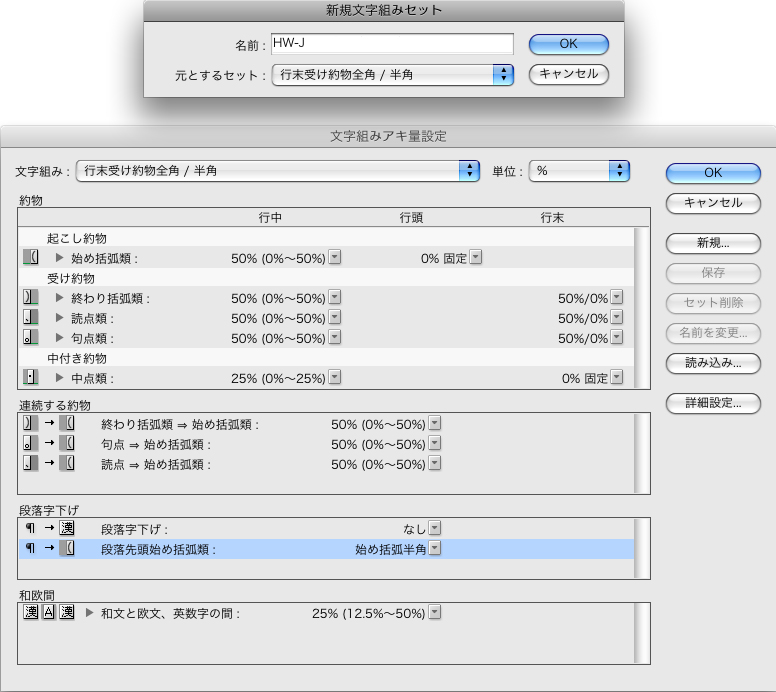Screen dimensions: 776x692
Task: Expand the 句点類 disclosure triangle
Action: point(59,338)
